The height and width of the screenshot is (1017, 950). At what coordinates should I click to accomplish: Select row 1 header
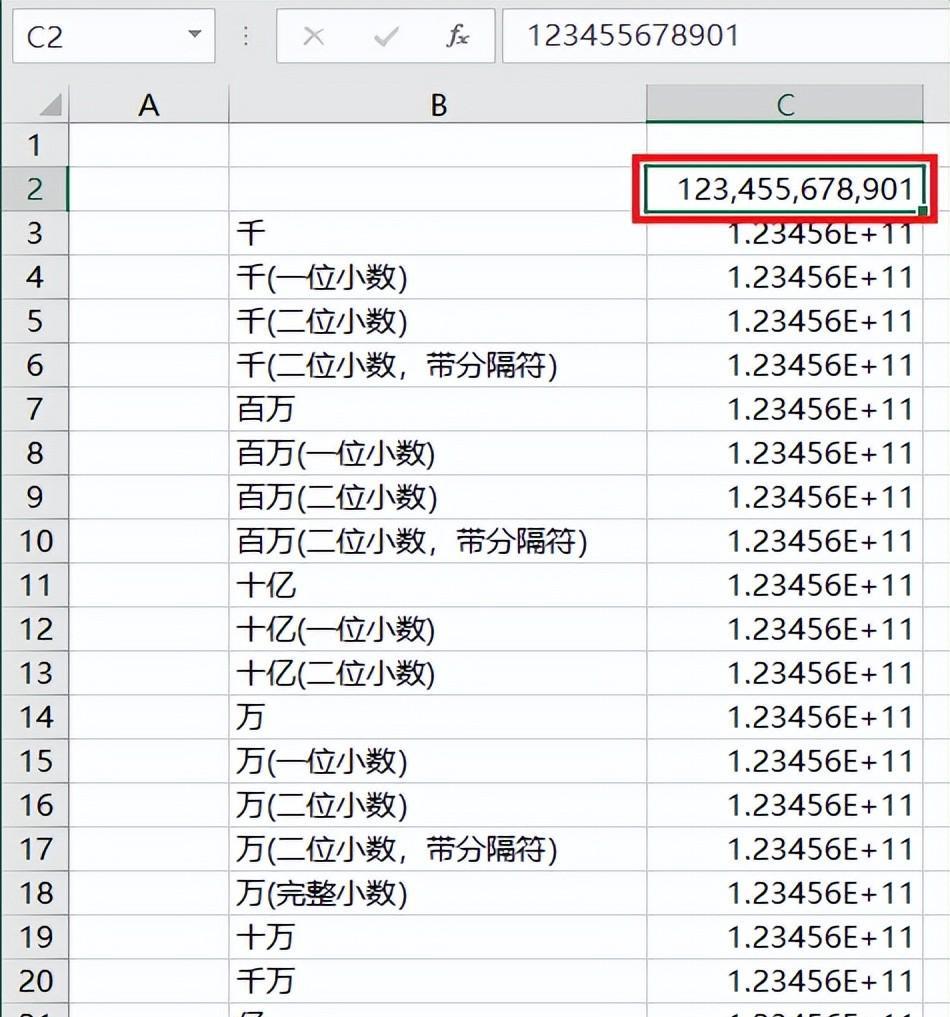click(x=34, y=145)
